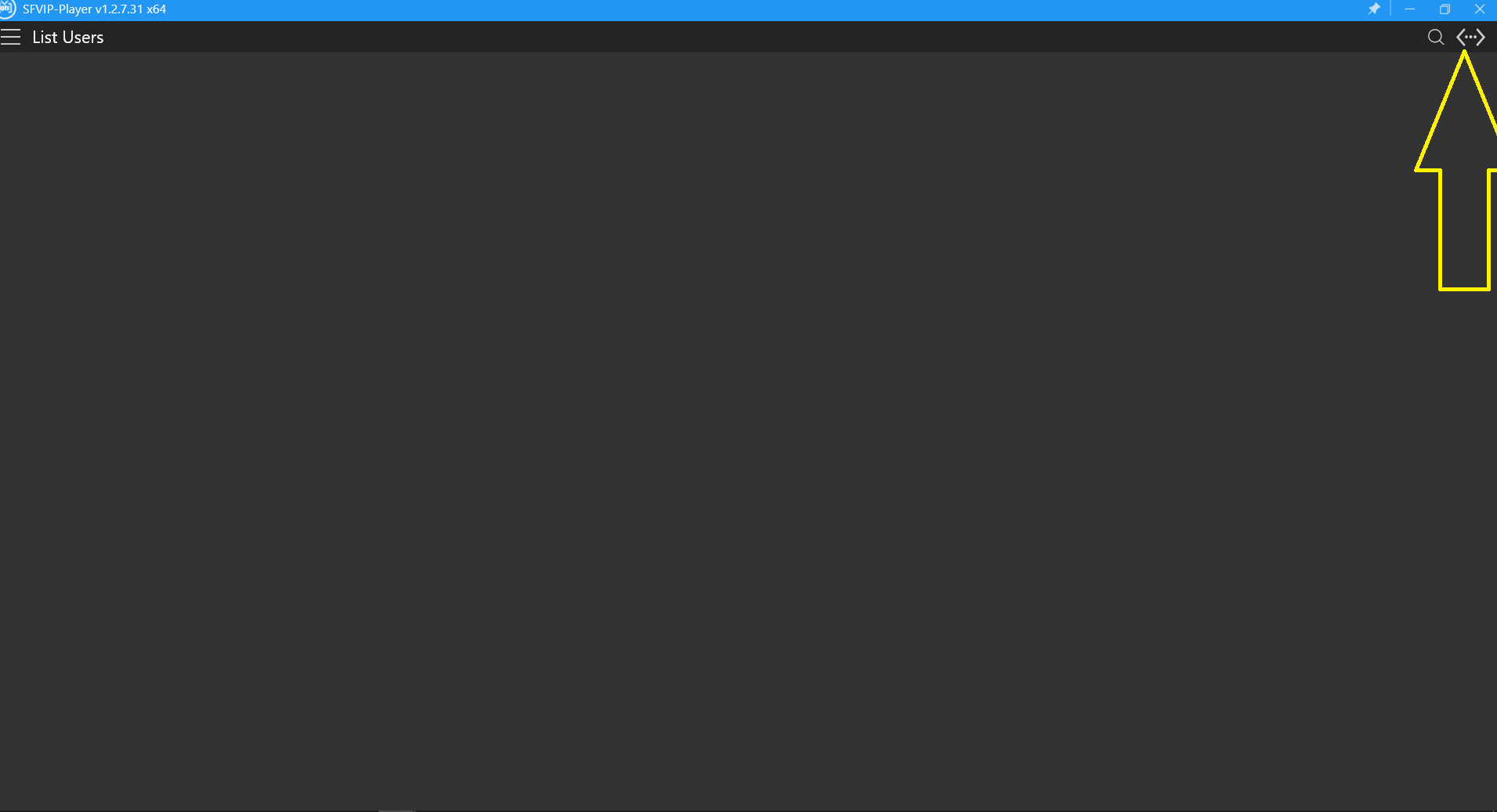
Task: Click the SFVIP-Player v1.2.7.31 x64 title text
Action: [94, 9]
